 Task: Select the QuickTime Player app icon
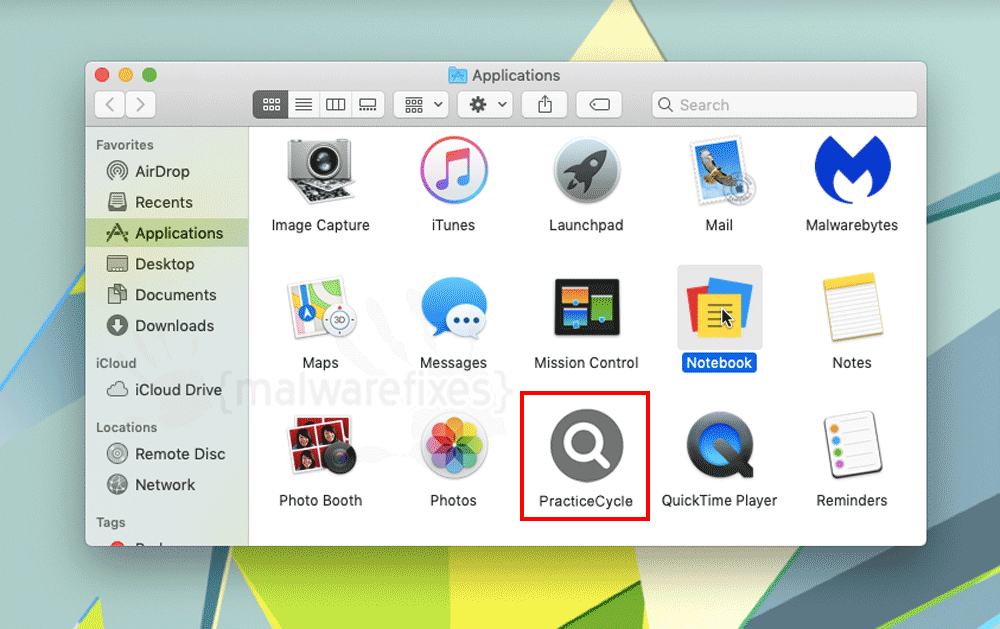719,445
